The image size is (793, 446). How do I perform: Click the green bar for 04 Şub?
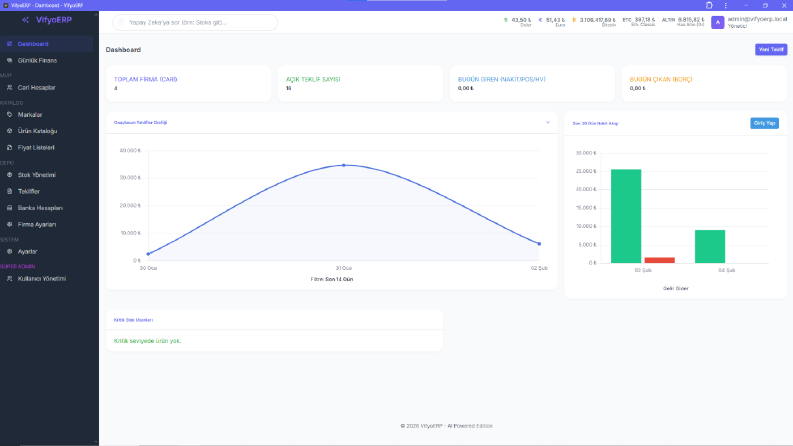[710, 247]
